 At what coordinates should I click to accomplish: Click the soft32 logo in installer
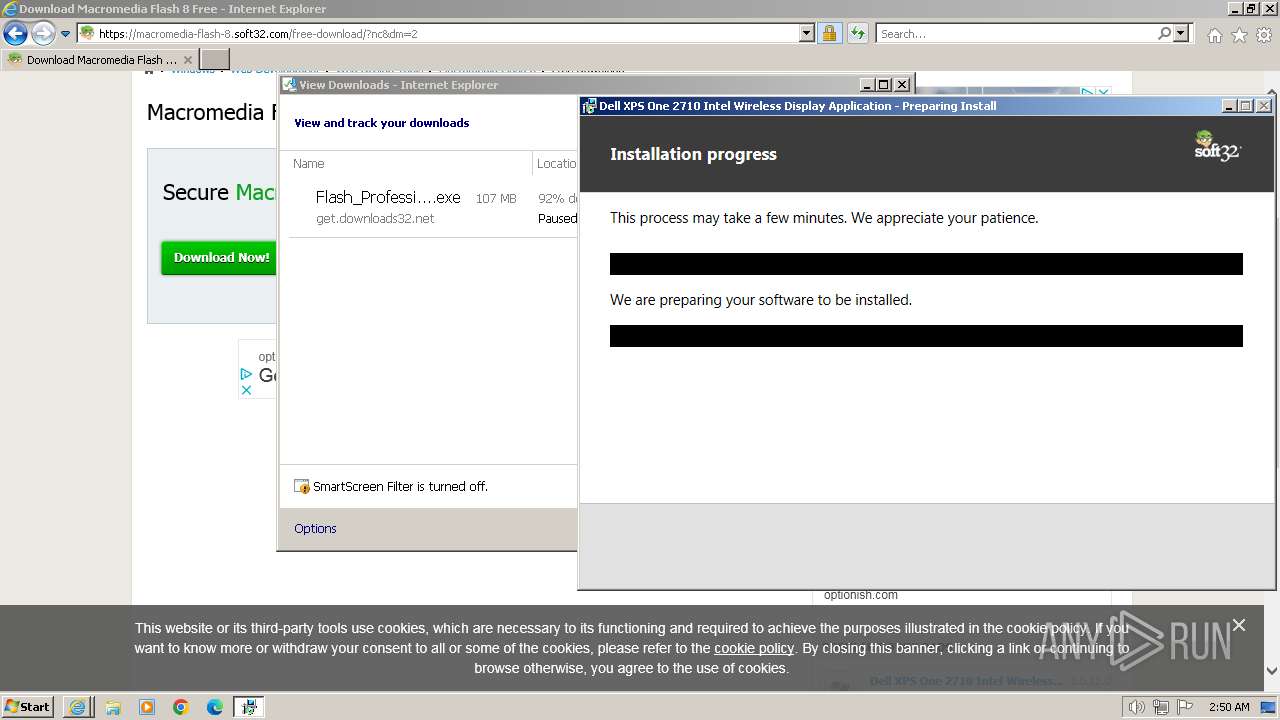[x=1217, y=146]
